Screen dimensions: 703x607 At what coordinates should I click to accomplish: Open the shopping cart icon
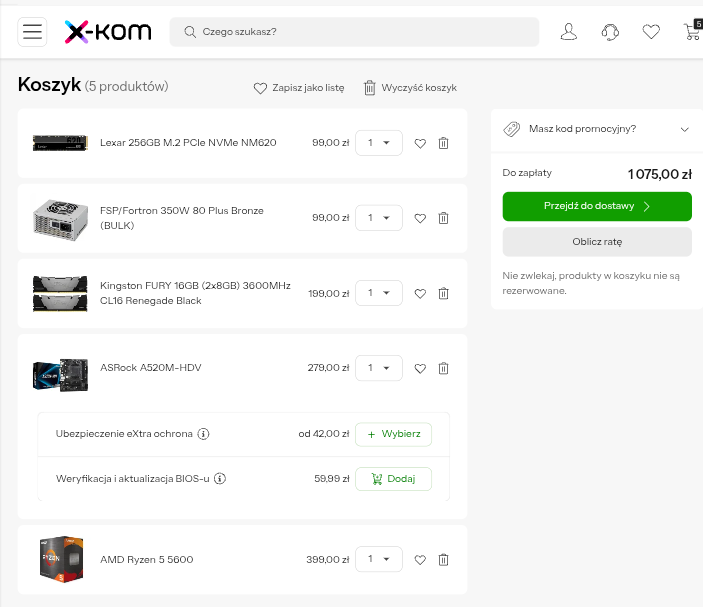coord(691,32)
